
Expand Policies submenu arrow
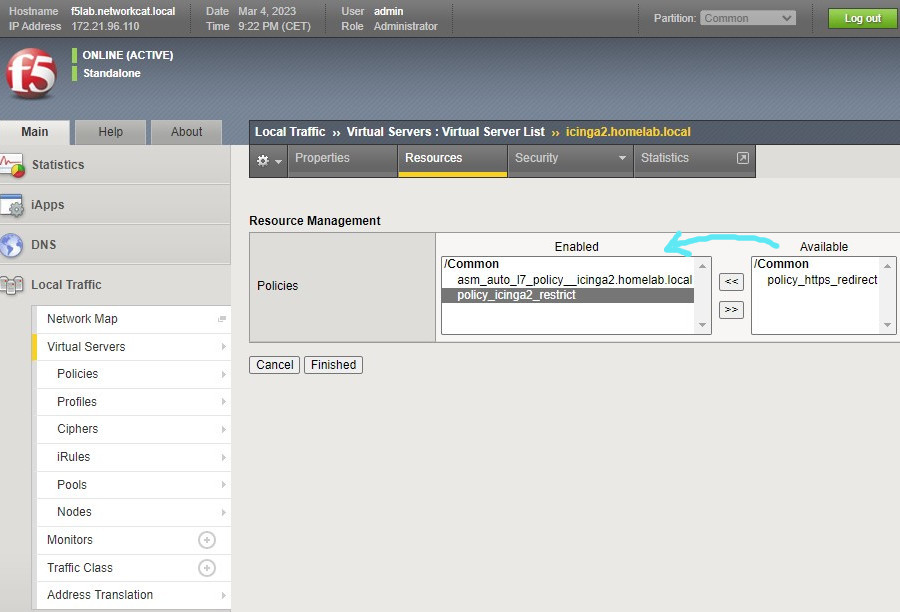tap(223, 374)
